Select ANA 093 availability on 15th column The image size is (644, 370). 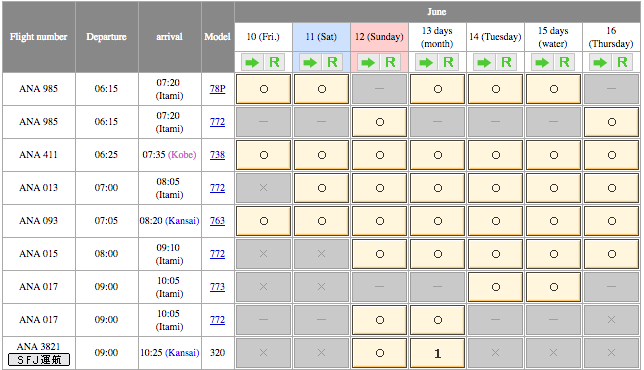554,221
